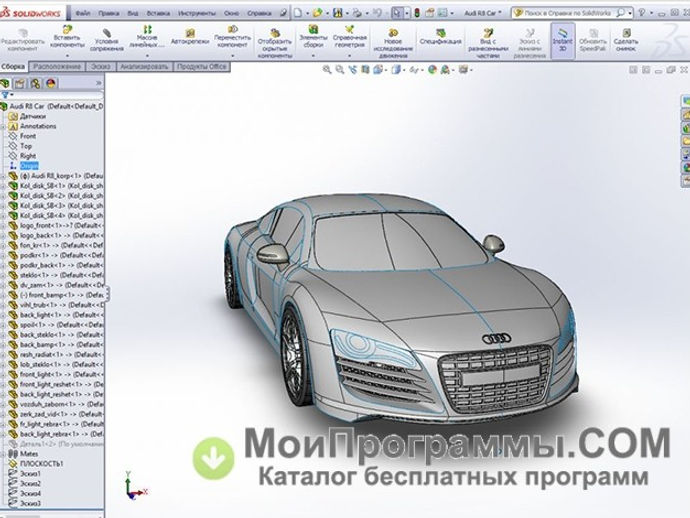
Task: Open the help search type dropdown
Action: [630, 13]
